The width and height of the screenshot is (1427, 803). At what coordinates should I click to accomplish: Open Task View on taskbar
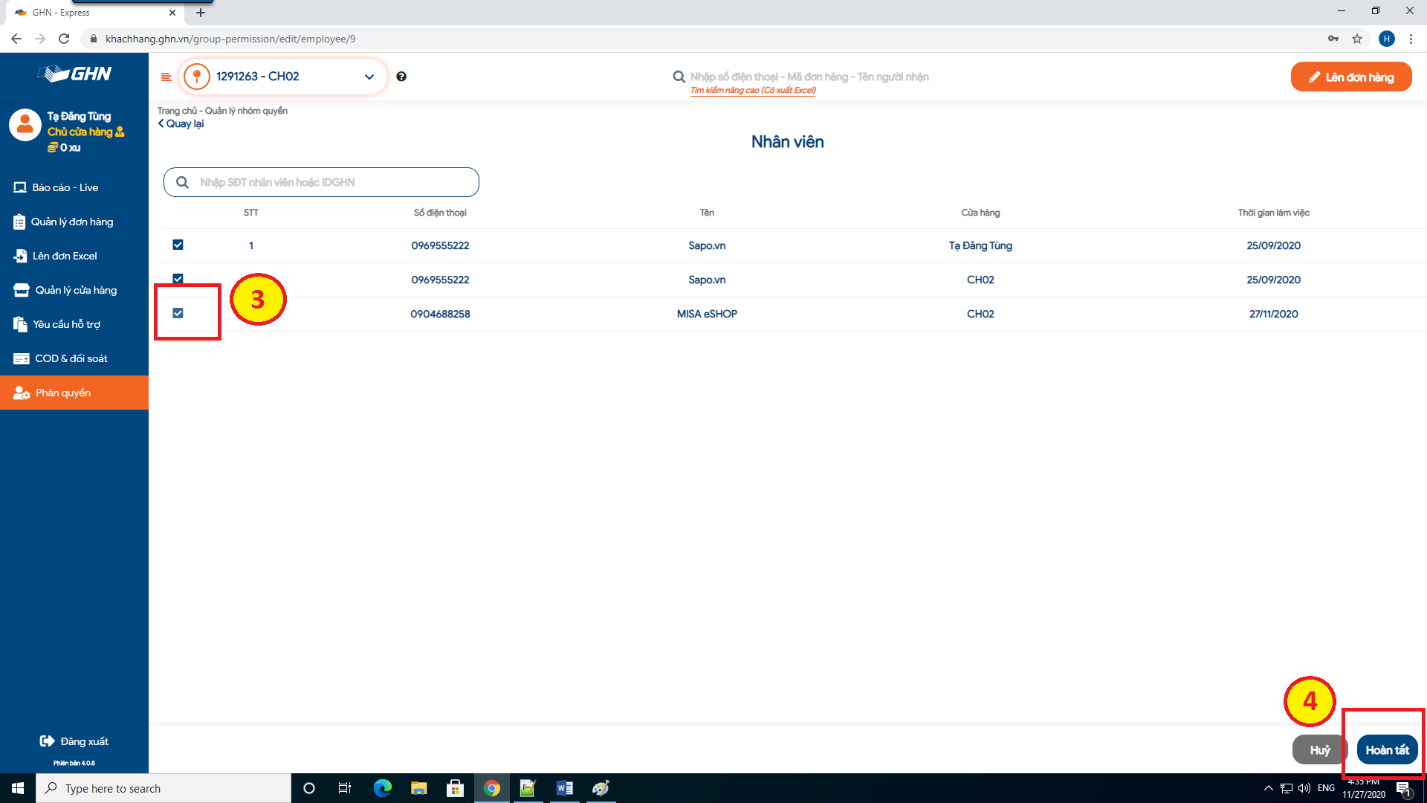coord(345,788)
